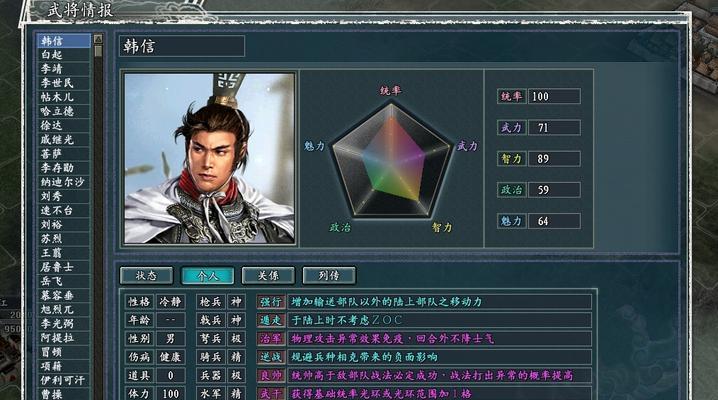Select 徐达 in the officer list

click(x=64, y=126)
